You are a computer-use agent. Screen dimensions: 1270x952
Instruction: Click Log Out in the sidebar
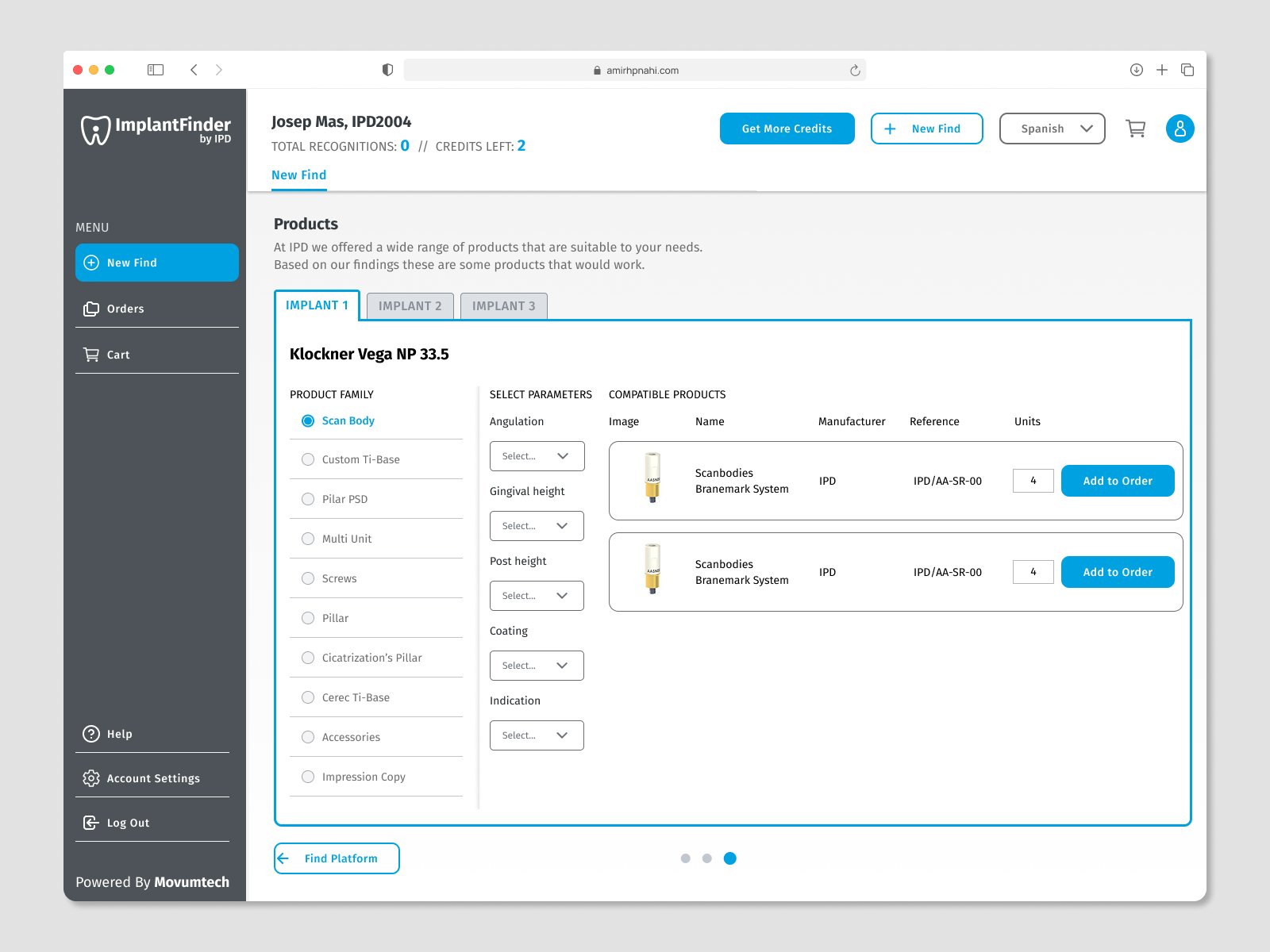click(152, 823)
